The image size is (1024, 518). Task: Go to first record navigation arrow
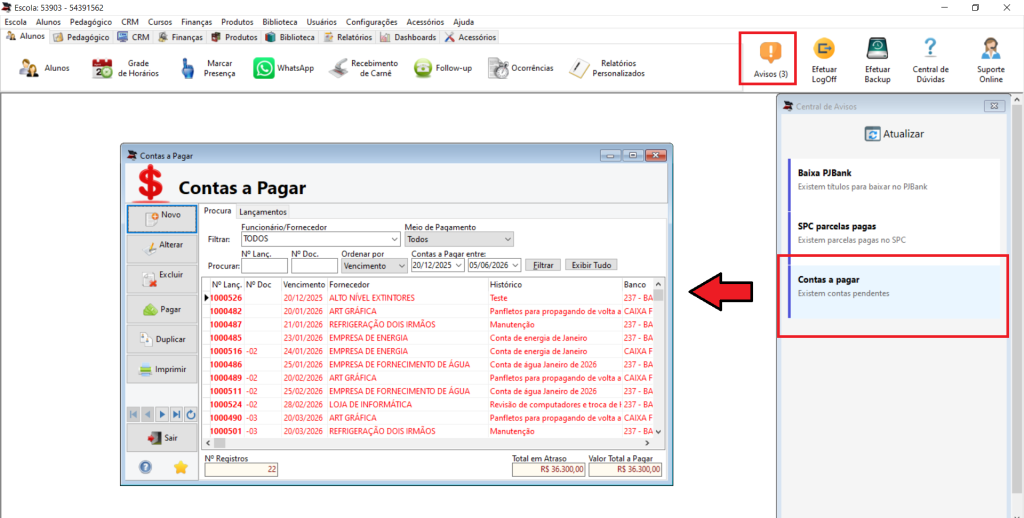click(133, 414)
